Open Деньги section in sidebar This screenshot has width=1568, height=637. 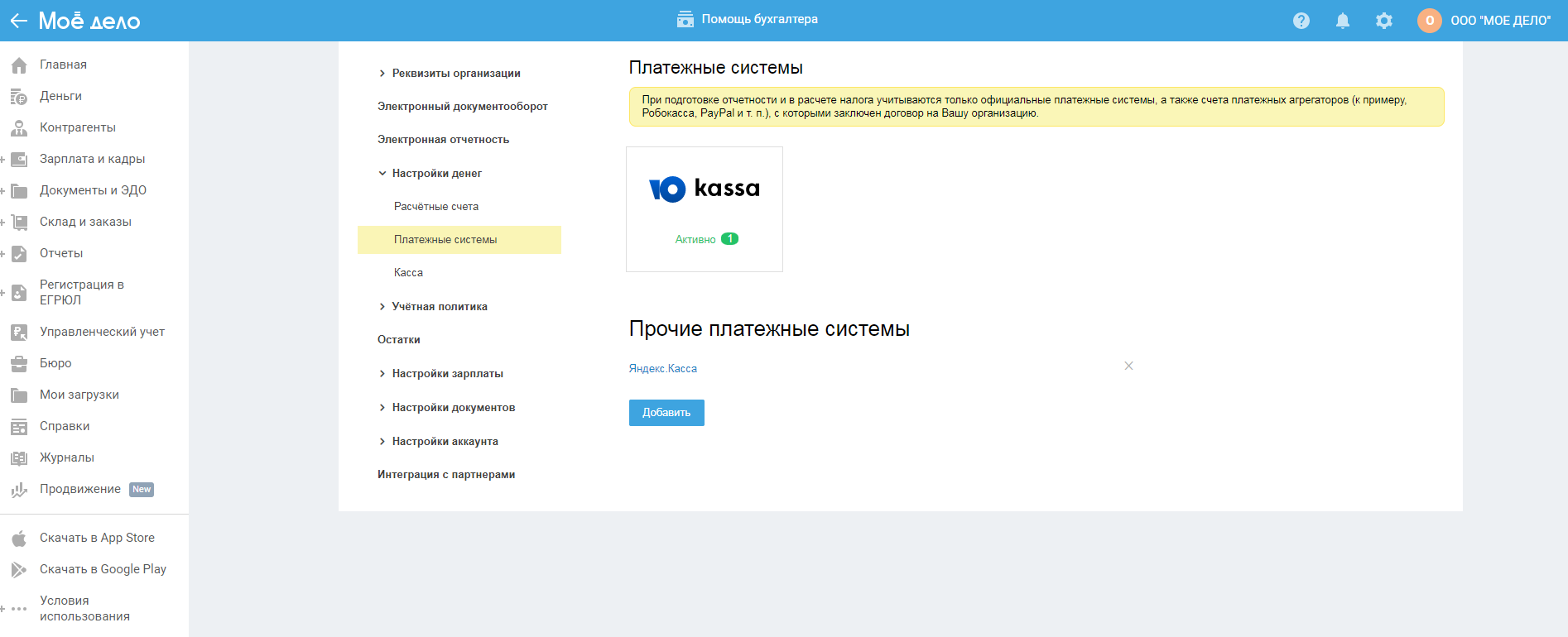tap(60, 96)
